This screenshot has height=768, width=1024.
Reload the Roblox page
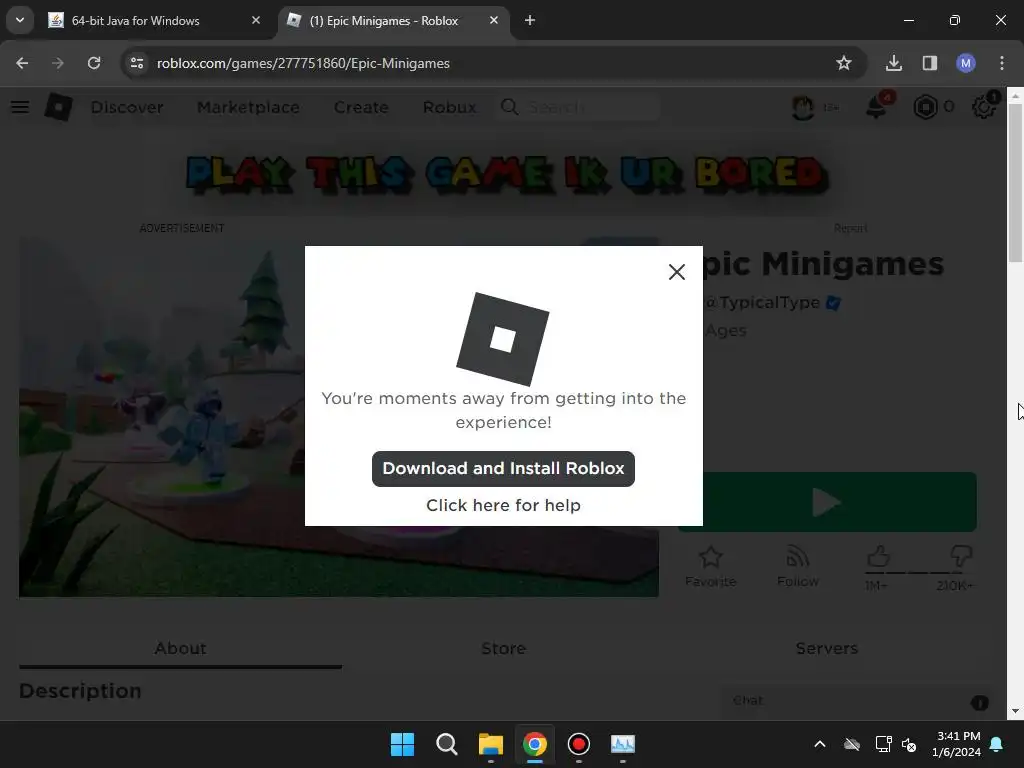[94, 63]
